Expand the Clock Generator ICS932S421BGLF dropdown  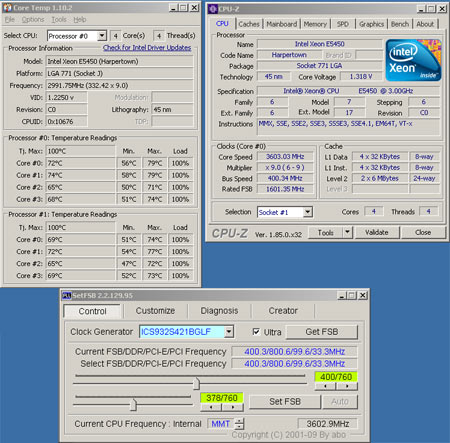coord(229,332)
